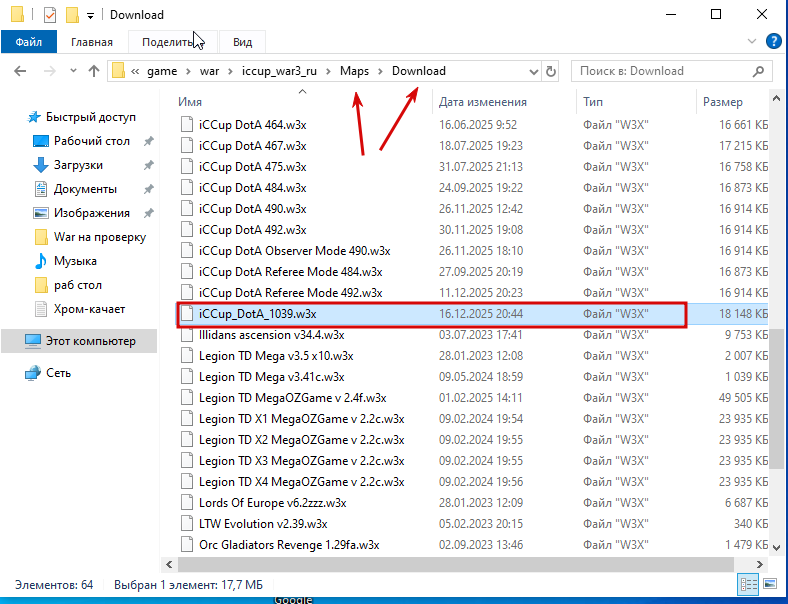Click the iccup_war3_ru breadcrumb
Screen dimensions: 788x604
tap(279, 71)
